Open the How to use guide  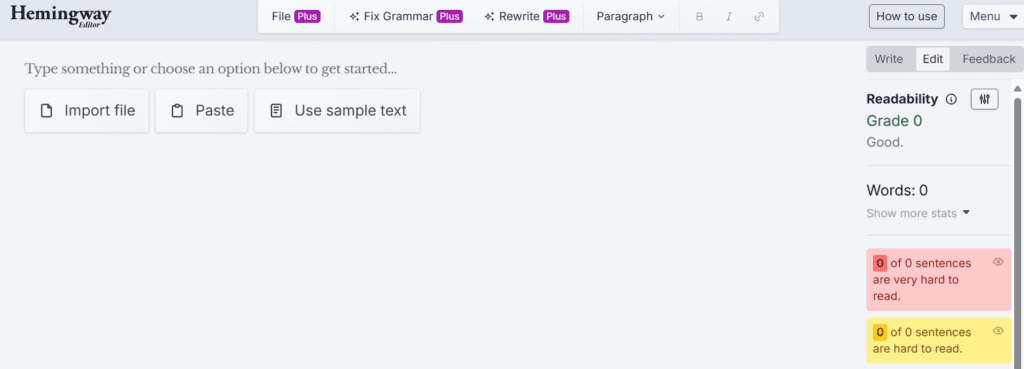pyautogui.click(x=906, y=16)
